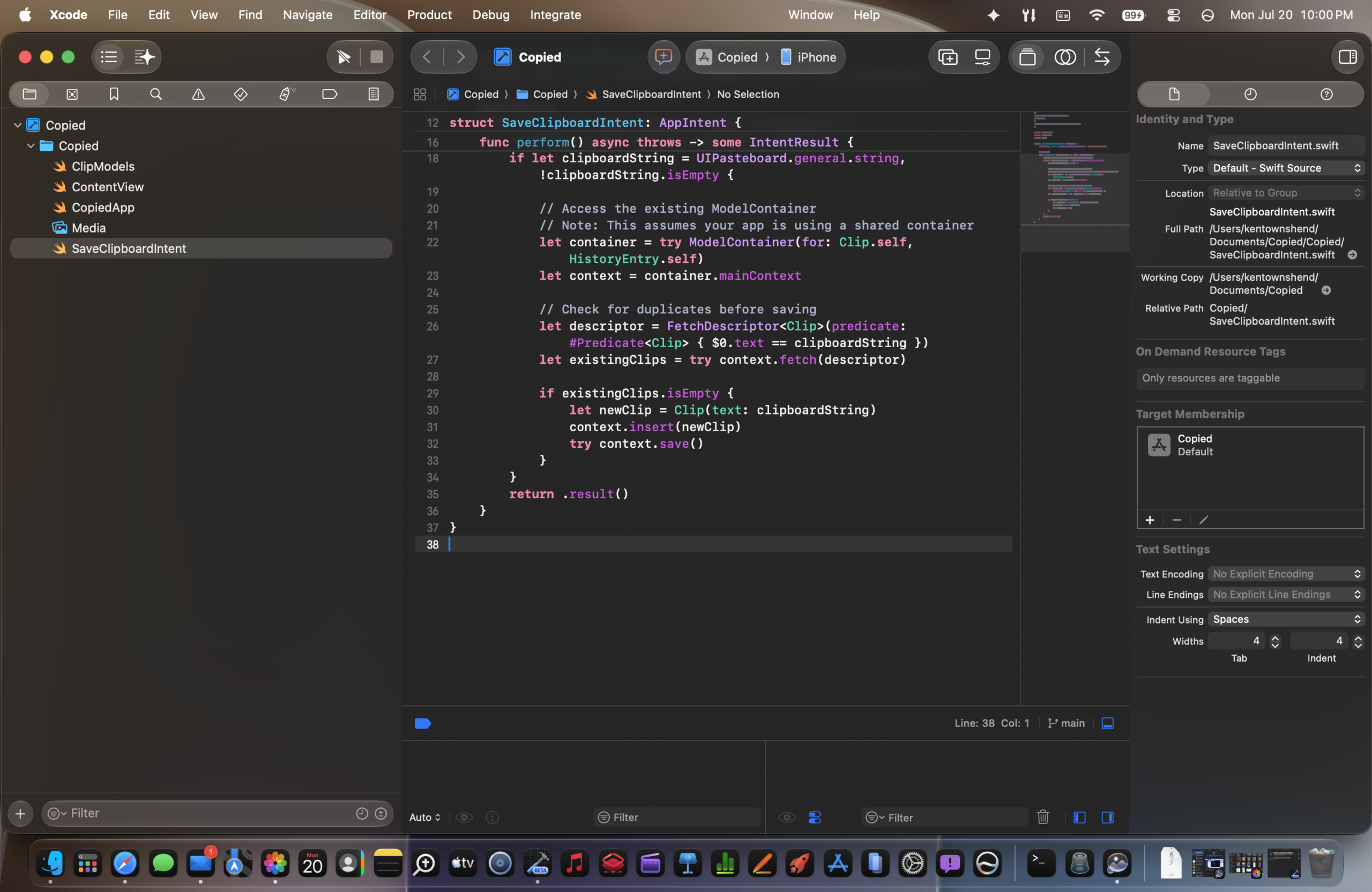1372x892 pixels.
Task: Switch to the History inspector tab
Action: click(x=1250, y=94)
